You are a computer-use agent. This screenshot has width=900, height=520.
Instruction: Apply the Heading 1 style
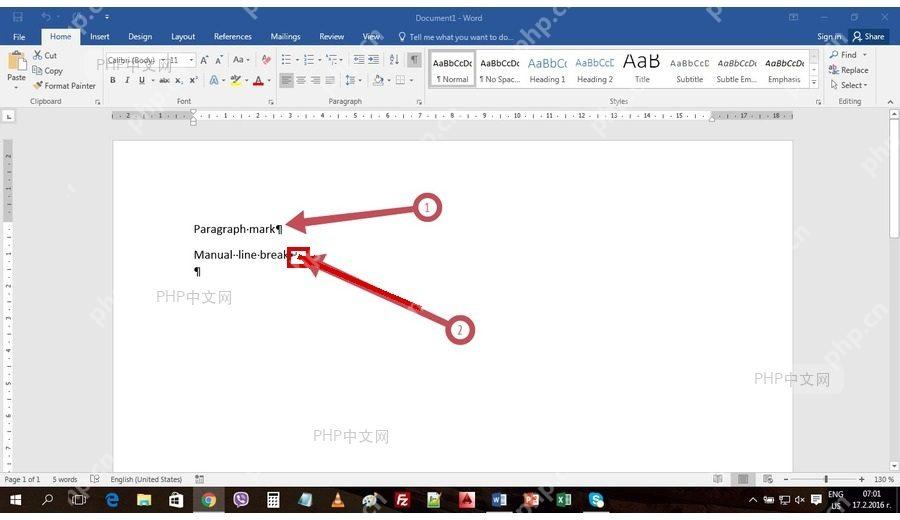tap(547, 69)
